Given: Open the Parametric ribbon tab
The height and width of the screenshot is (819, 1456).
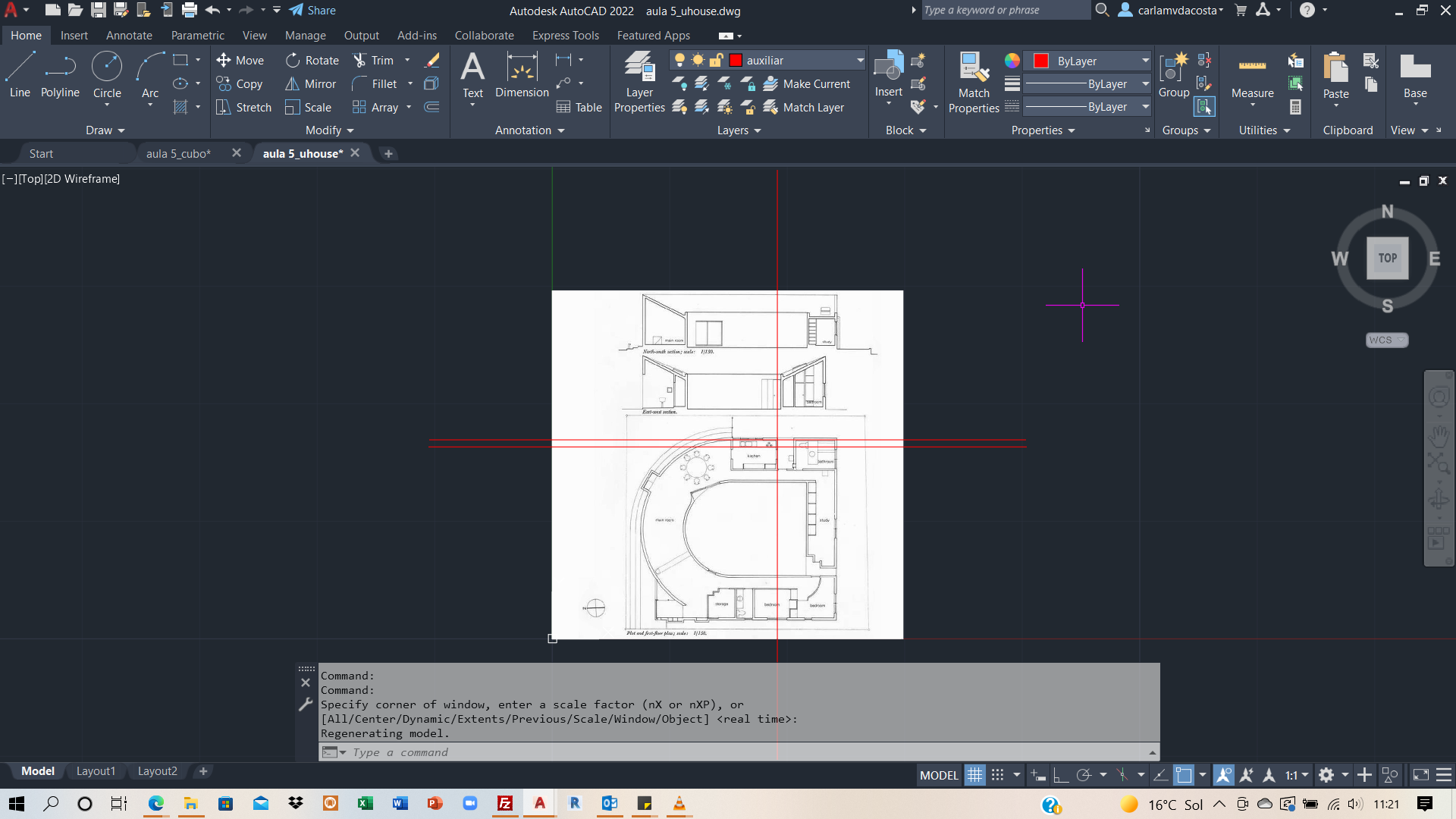Looking at the screenshot, I should pos(197,36).
